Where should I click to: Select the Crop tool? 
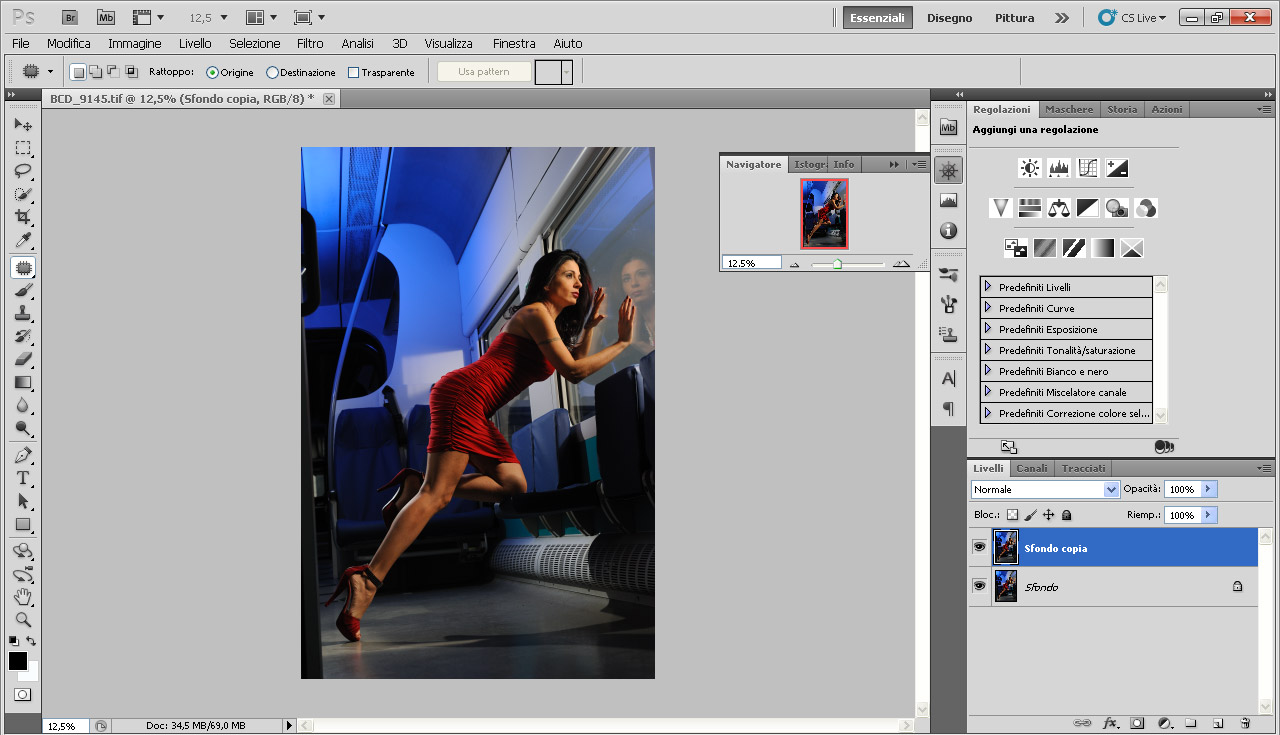(x=23, y=216)
